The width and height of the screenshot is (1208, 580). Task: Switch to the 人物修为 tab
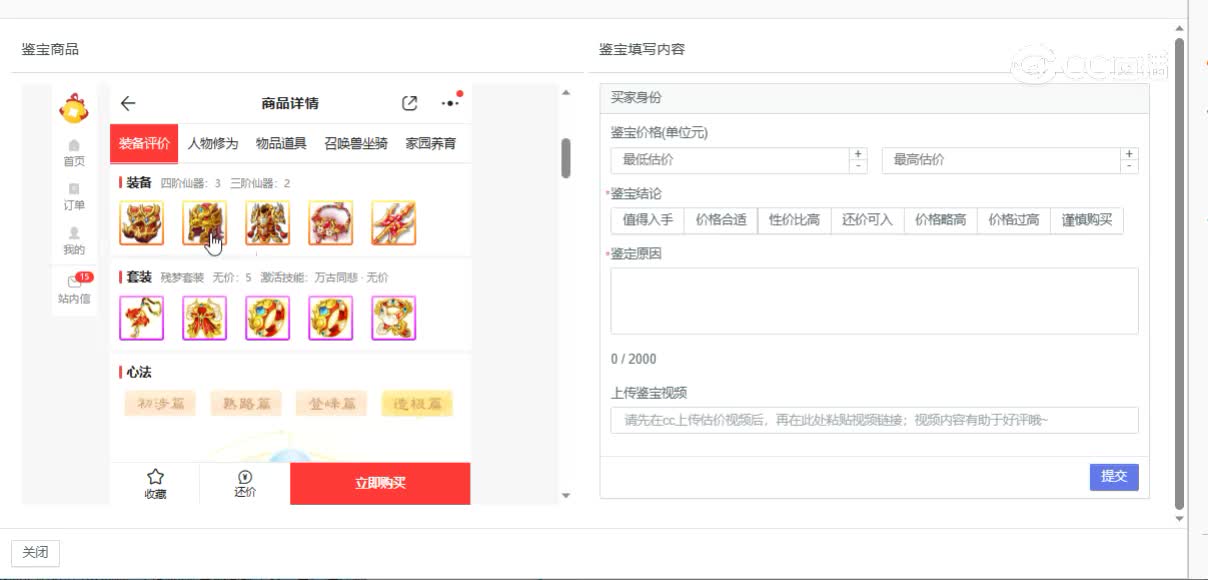213,143
